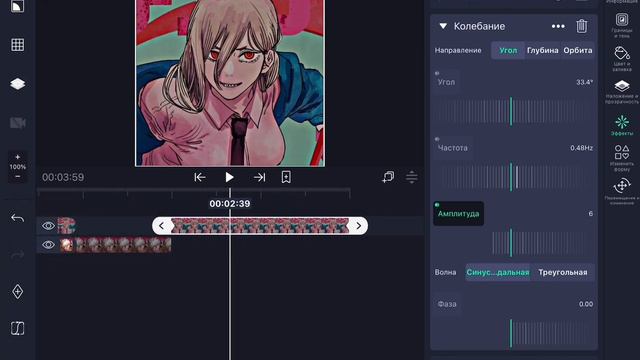Open the Перемещение и изменение (move and transform) panel
This screenshot has width=640, height=360.
pyautogui.click(x=622, y=192)
